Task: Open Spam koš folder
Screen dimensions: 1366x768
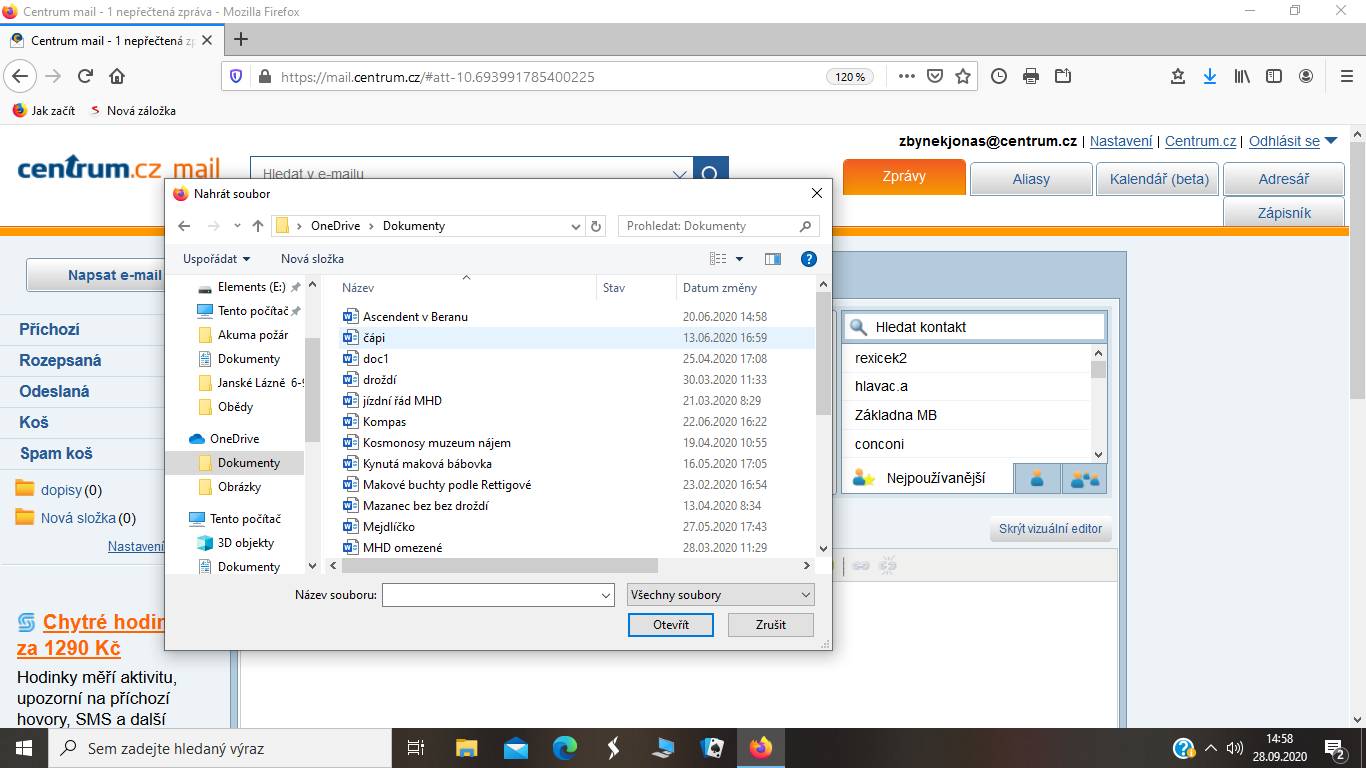Action: pos(56,453)
